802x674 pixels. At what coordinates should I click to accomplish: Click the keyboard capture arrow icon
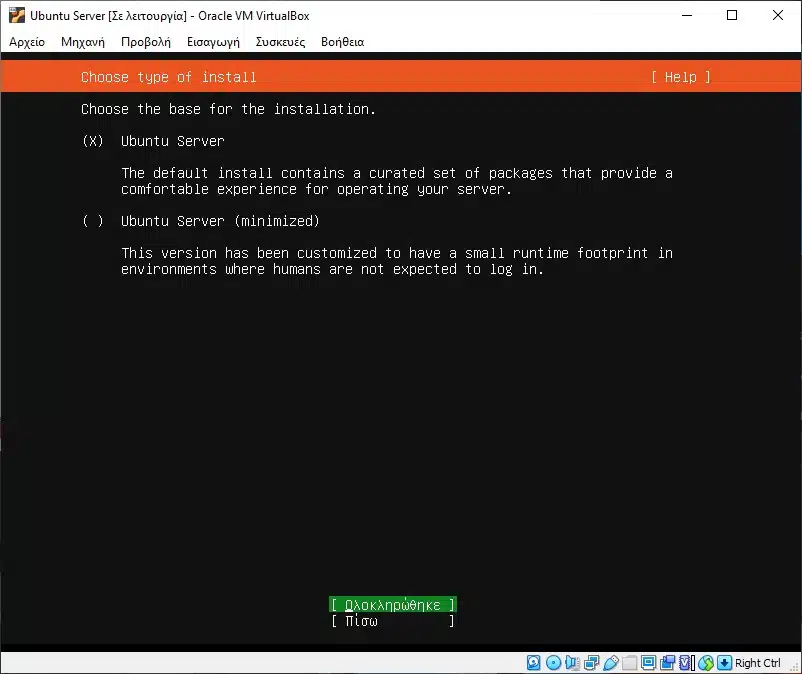tap(724, 663)
